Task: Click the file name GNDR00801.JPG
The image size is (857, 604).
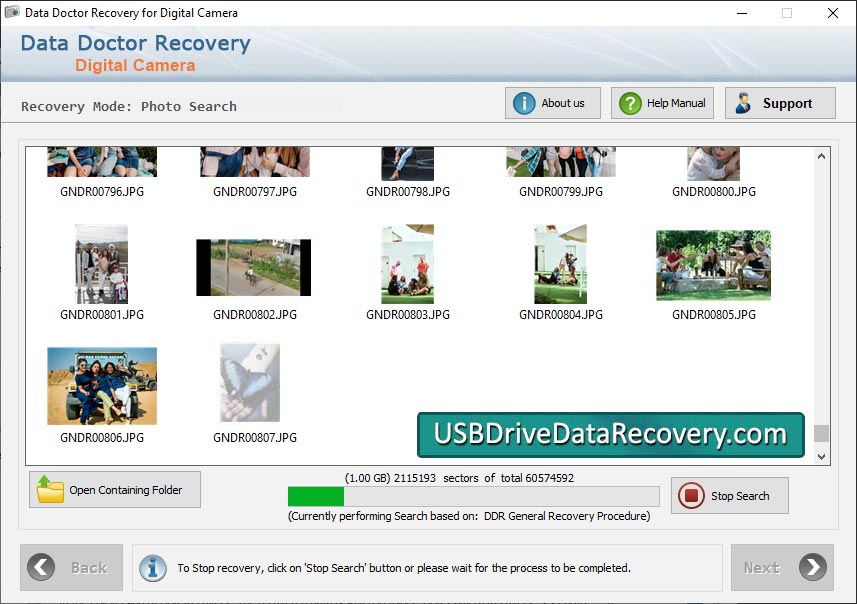Action: point(102,315)
